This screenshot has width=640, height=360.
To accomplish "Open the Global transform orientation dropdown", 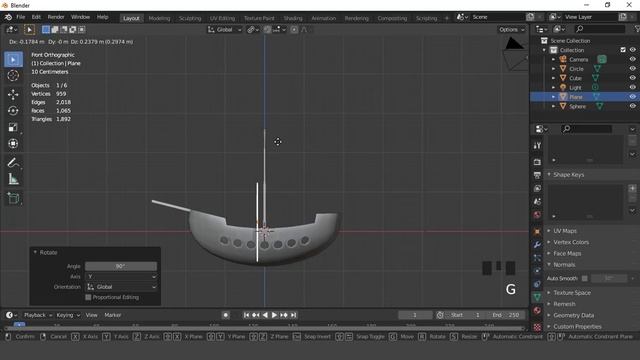I will (x=224, y=29).
